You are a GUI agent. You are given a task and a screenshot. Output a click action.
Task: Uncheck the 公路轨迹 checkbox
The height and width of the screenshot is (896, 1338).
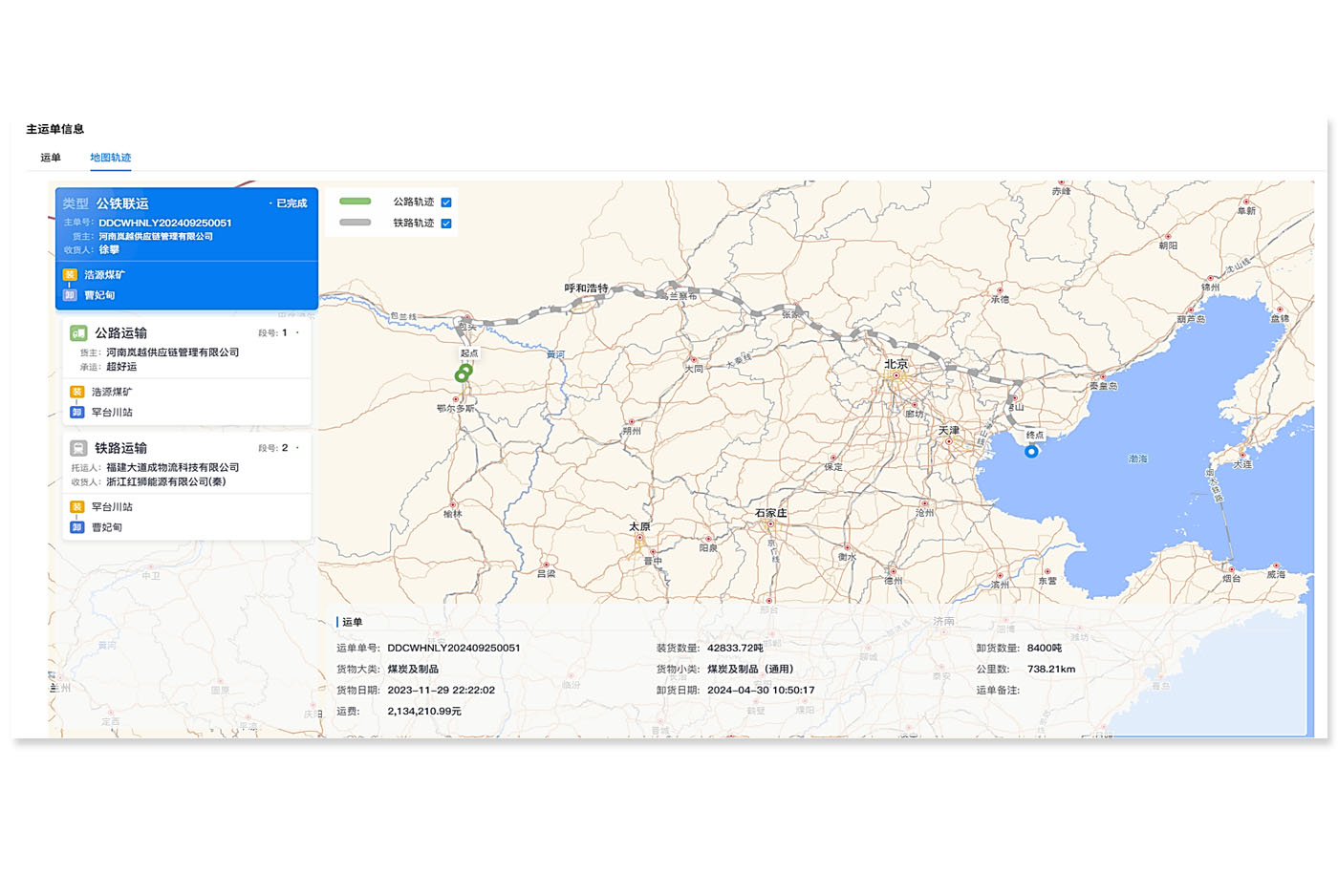pyautogui.click(x=446, y=203)
